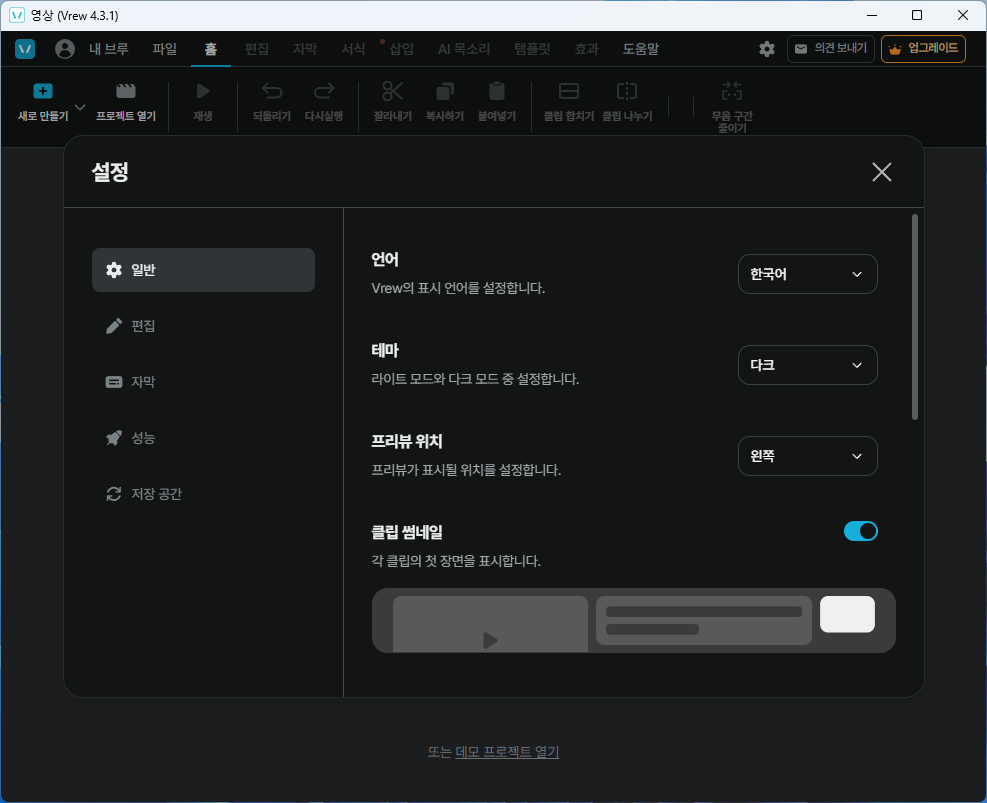Screen dimensions: 987x803
Task: Open the 편집 menu tab
Action: [x=257, y=48]
